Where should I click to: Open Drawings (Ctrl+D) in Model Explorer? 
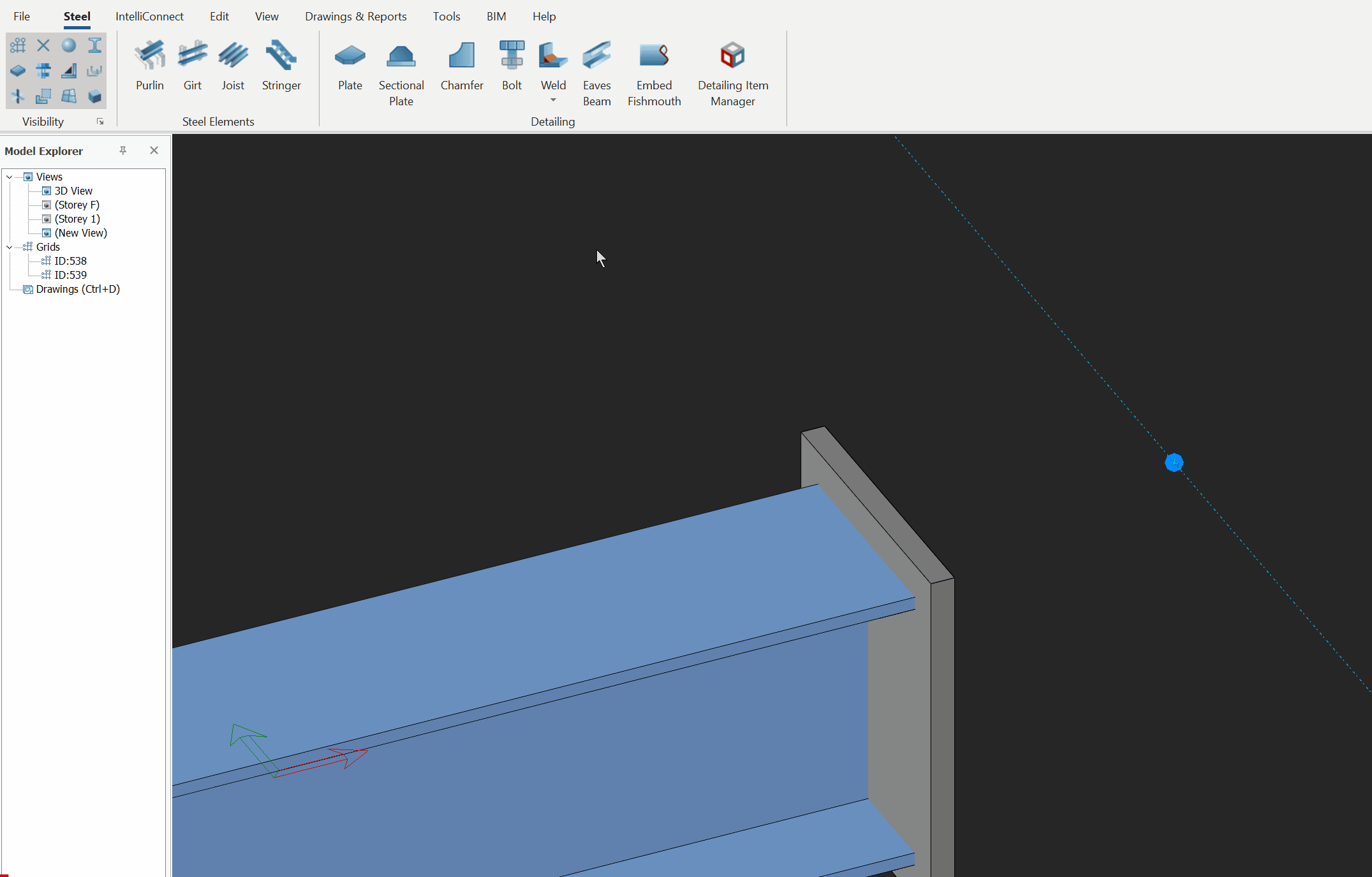tap(78, 289)
